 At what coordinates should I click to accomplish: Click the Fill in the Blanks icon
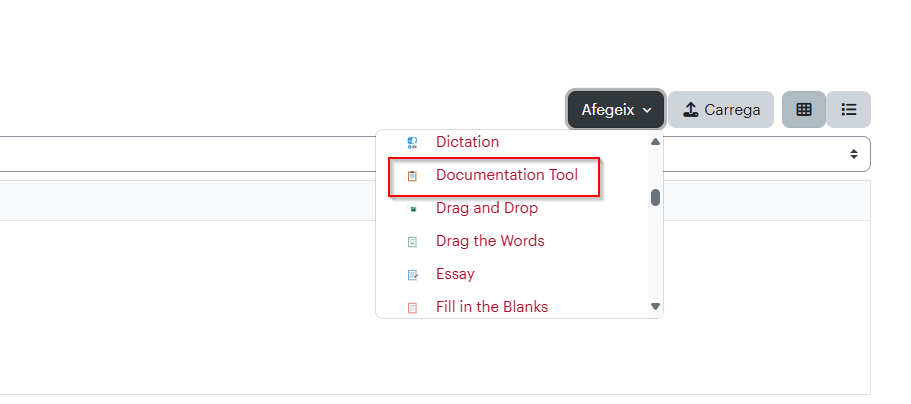pos(412,308)
